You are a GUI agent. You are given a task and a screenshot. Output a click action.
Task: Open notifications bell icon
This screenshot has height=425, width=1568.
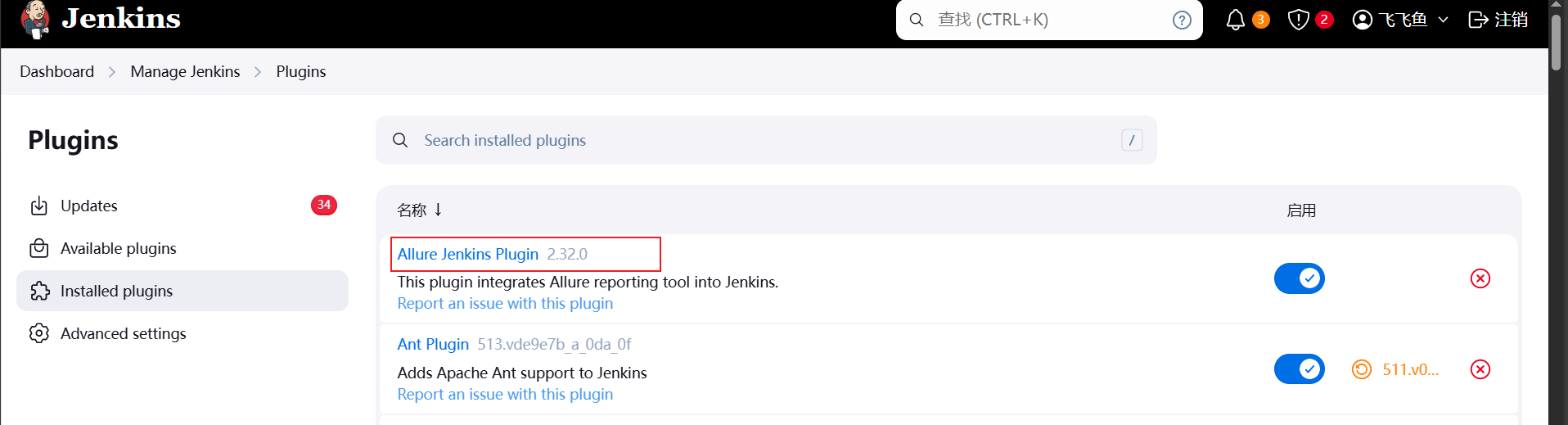(x=1236, y=20)
